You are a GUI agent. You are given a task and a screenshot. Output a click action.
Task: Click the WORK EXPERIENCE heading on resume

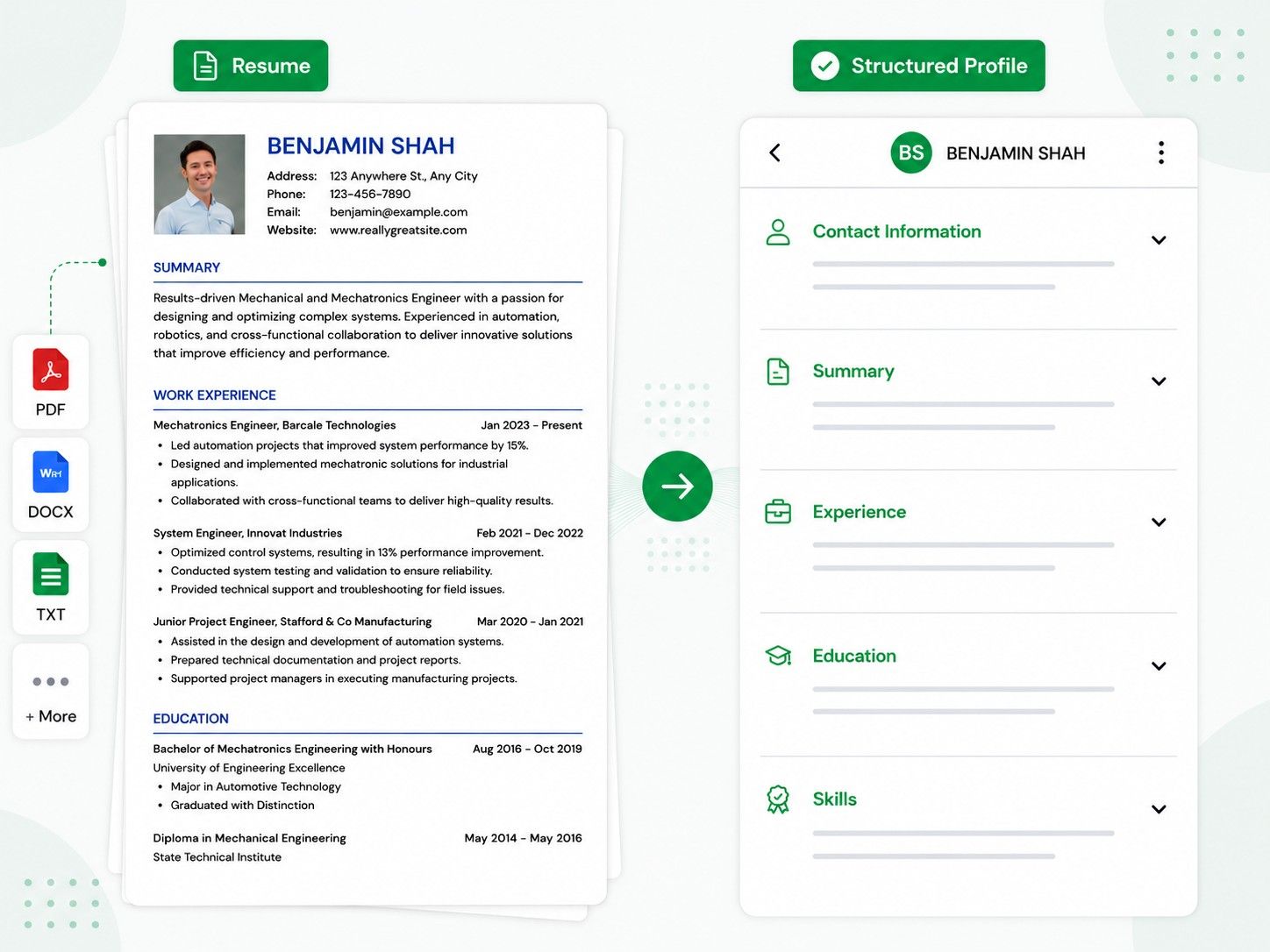[215, 395]
